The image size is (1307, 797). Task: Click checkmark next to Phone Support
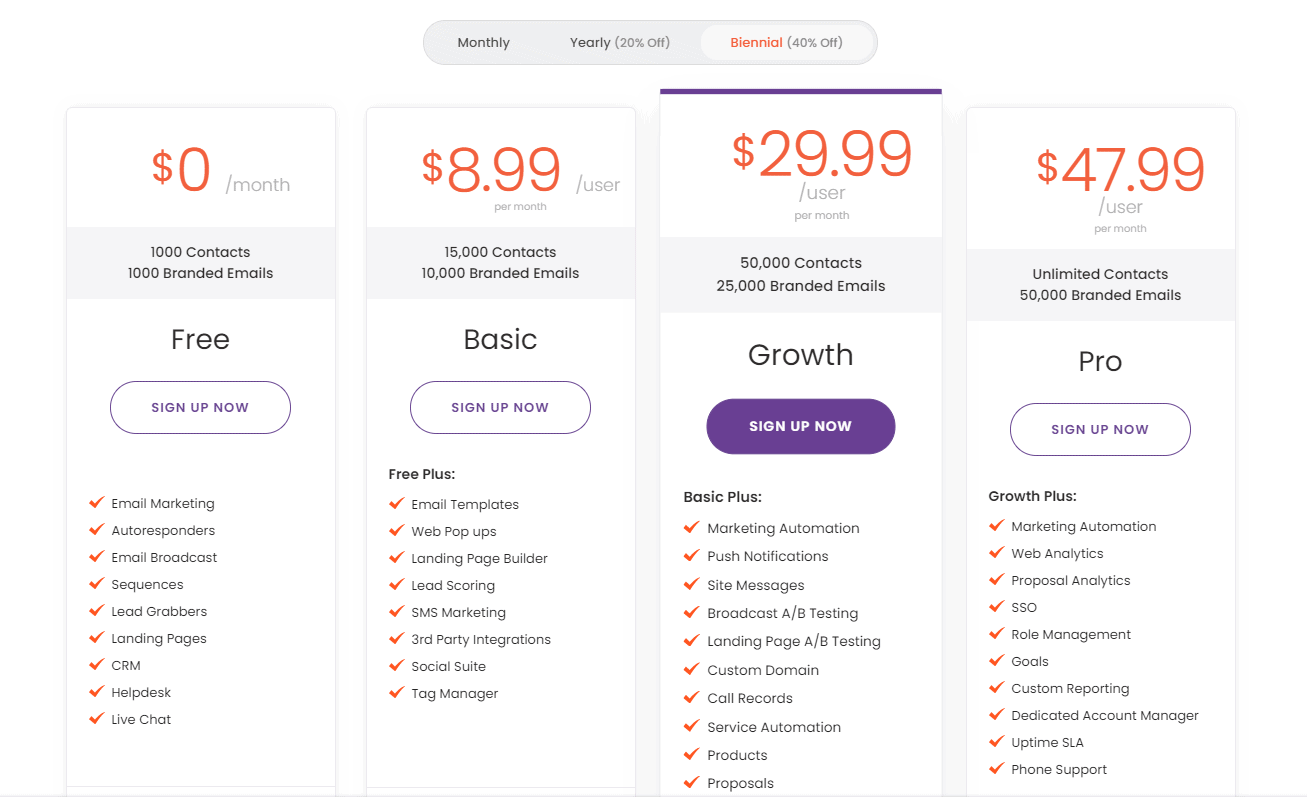[997, 768]
